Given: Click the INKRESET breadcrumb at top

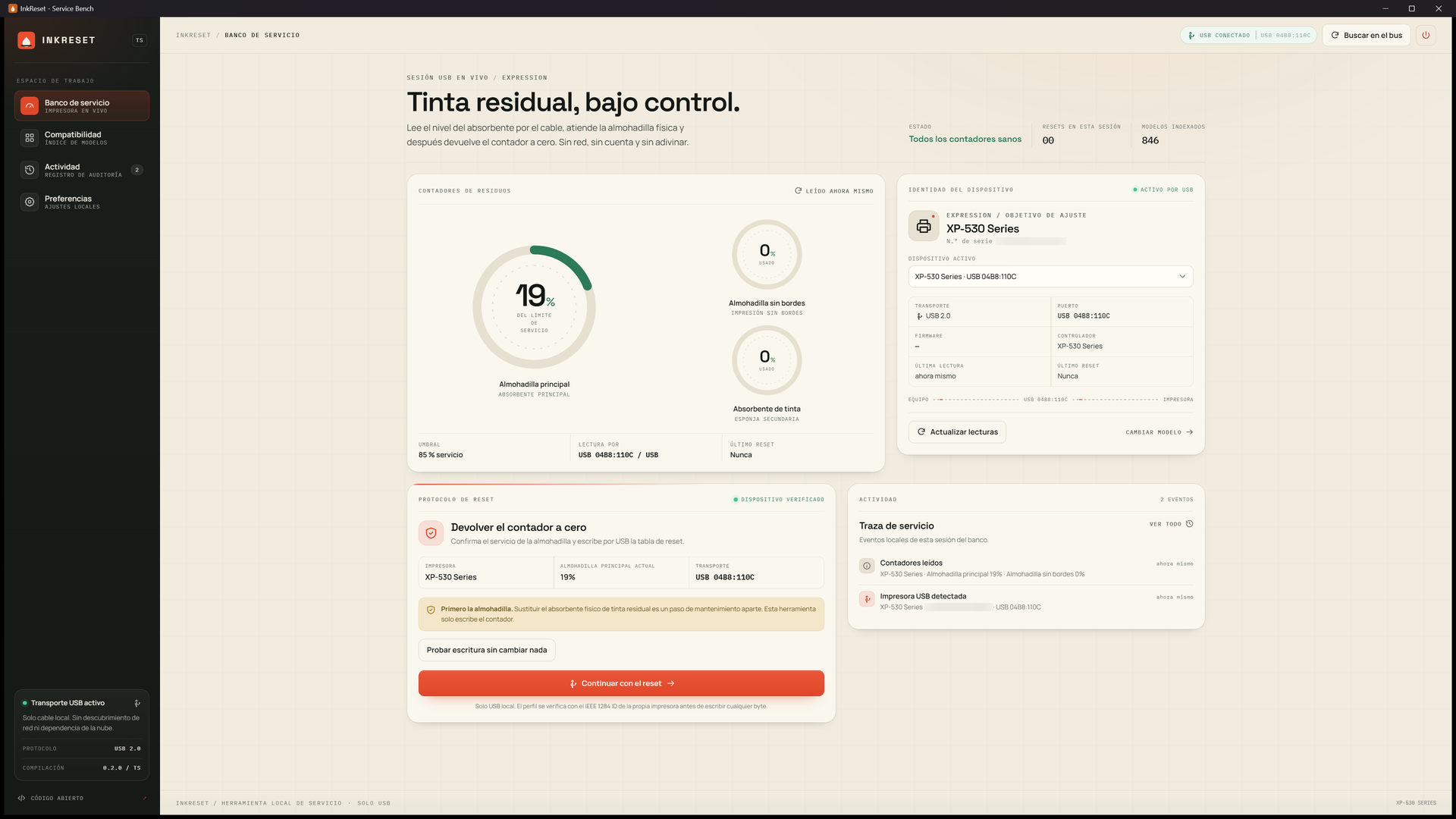Looking at the screenshot, I should coord(193,36).
